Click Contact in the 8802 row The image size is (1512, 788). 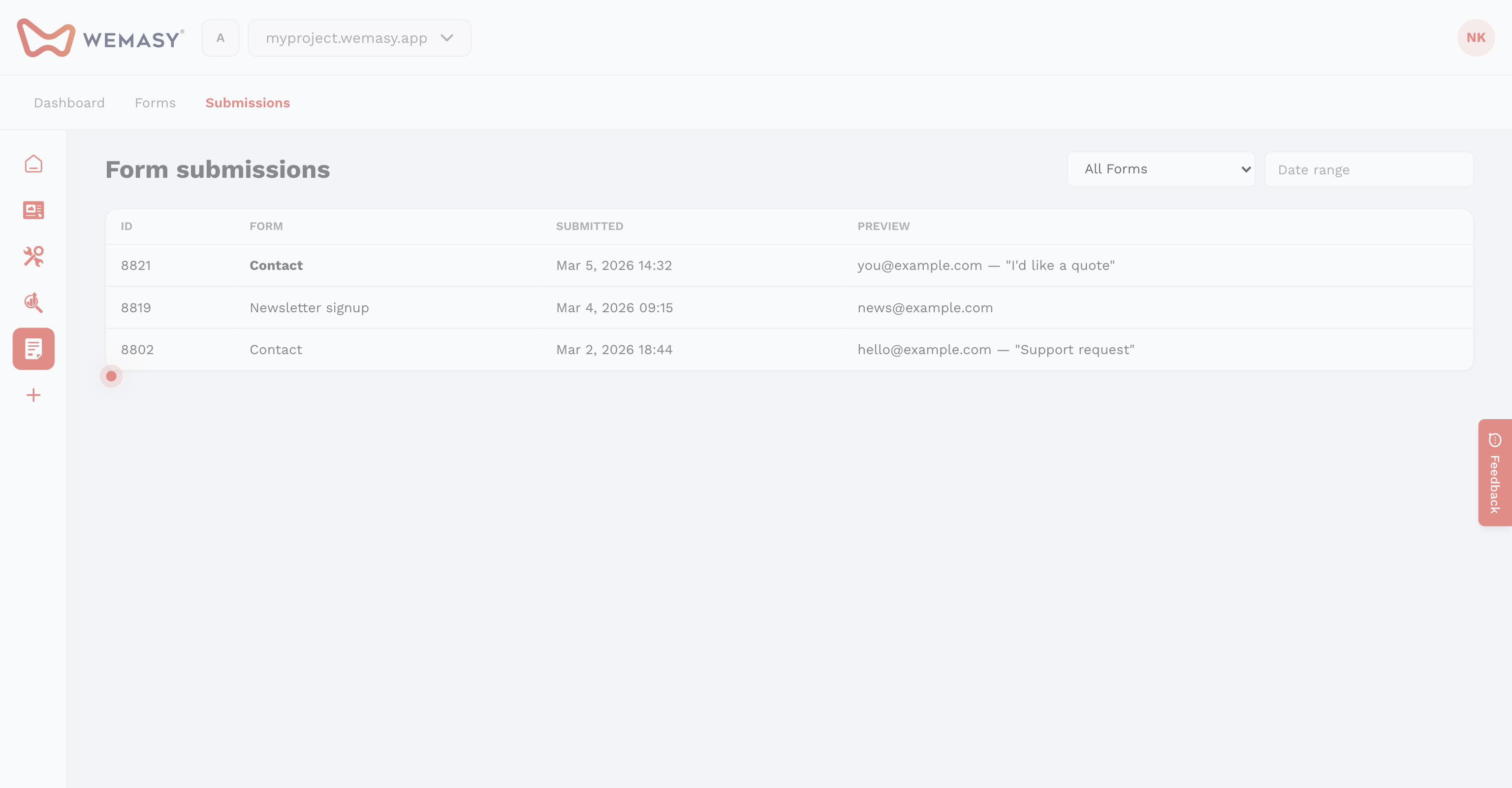coord(276,349)
